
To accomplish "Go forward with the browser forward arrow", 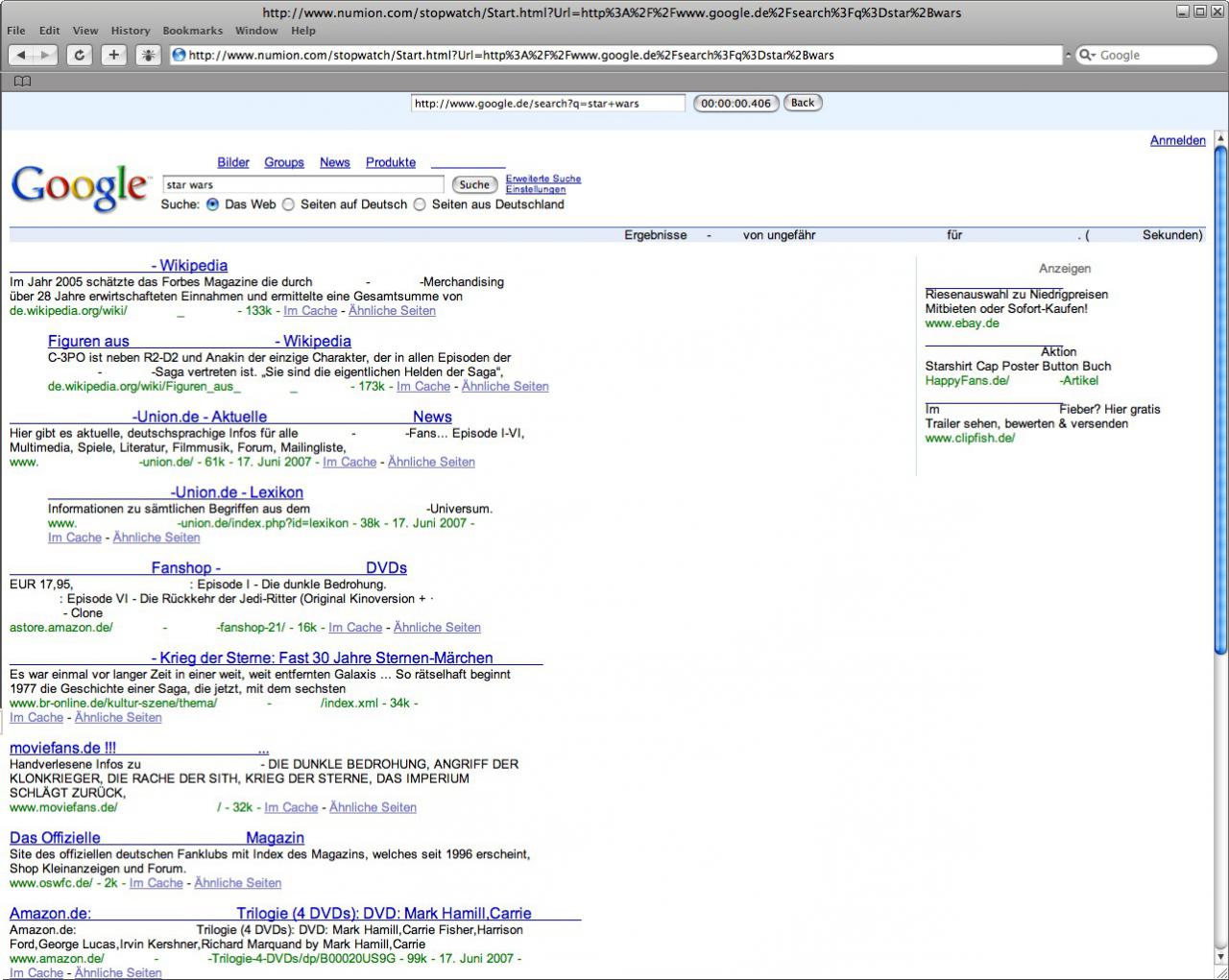I will (x=46, y=56).
